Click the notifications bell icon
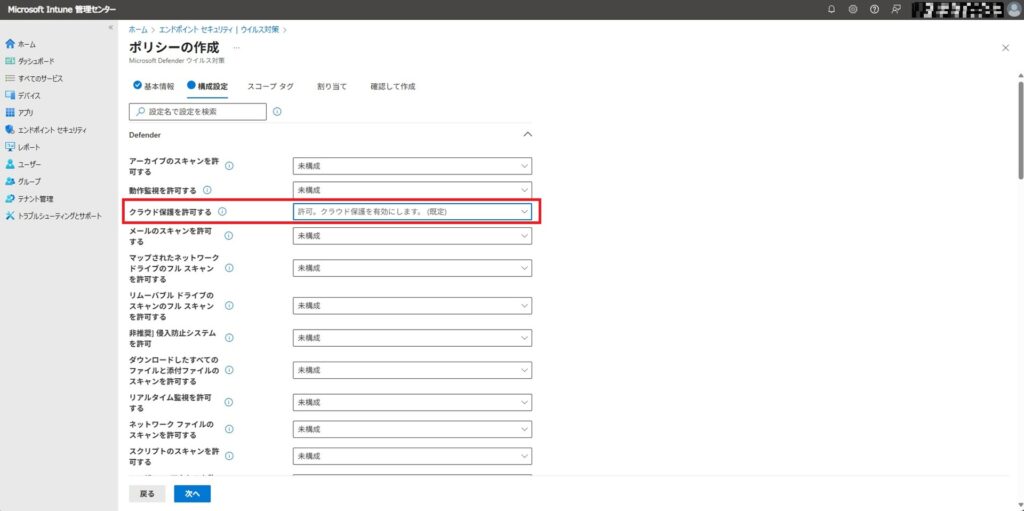The image size is (1024, 511). pos(832,9)
